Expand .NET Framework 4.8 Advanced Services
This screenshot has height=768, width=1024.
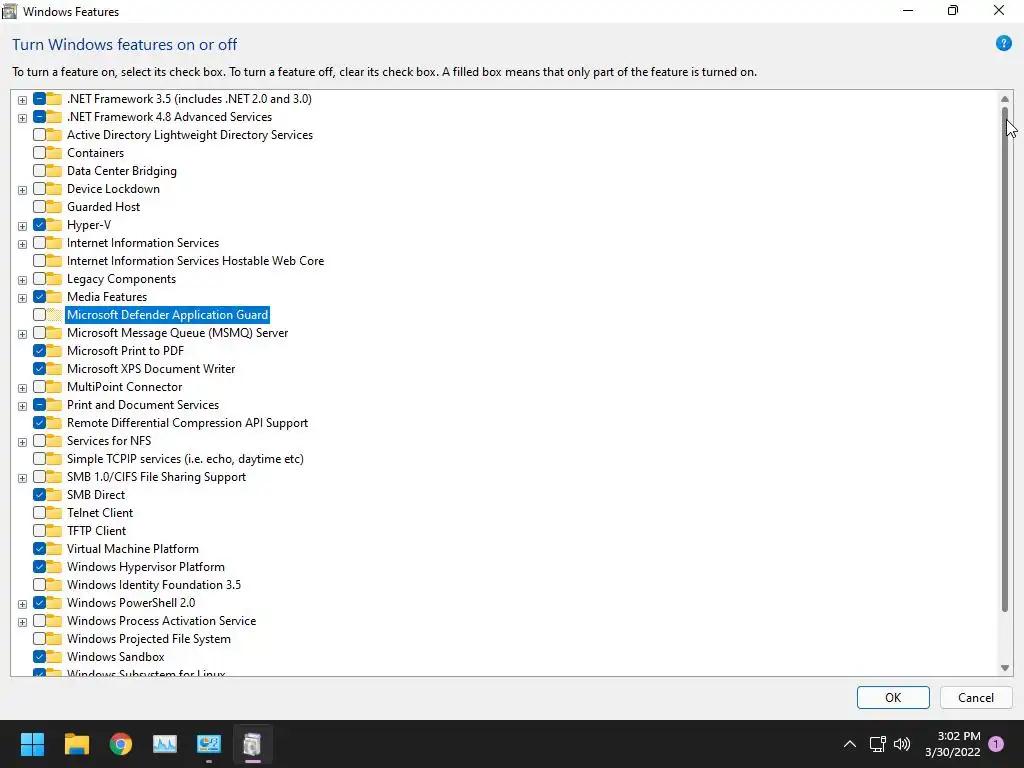[x=22, y=118]
